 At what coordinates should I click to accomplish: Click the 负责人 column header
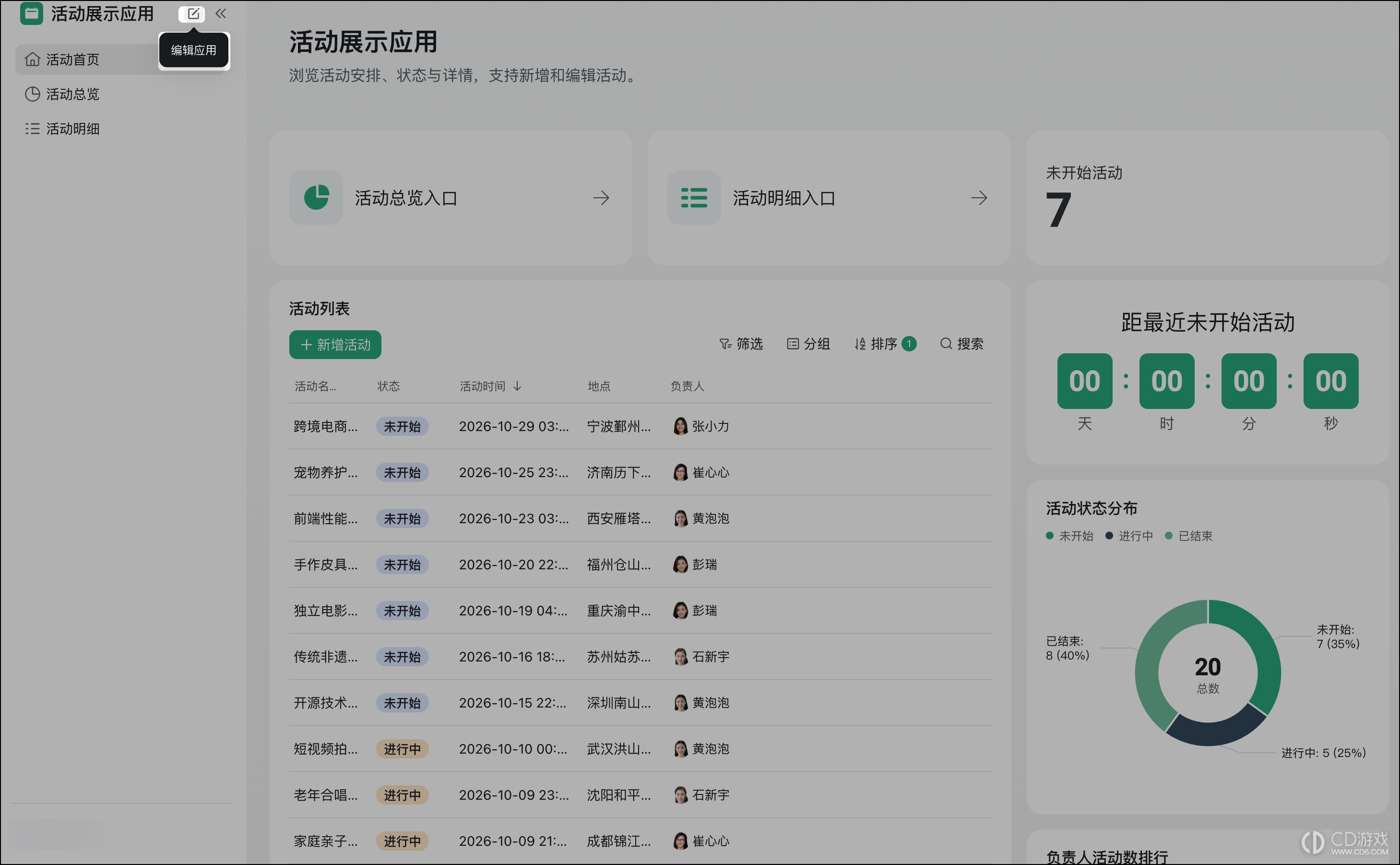pos(687,386)
